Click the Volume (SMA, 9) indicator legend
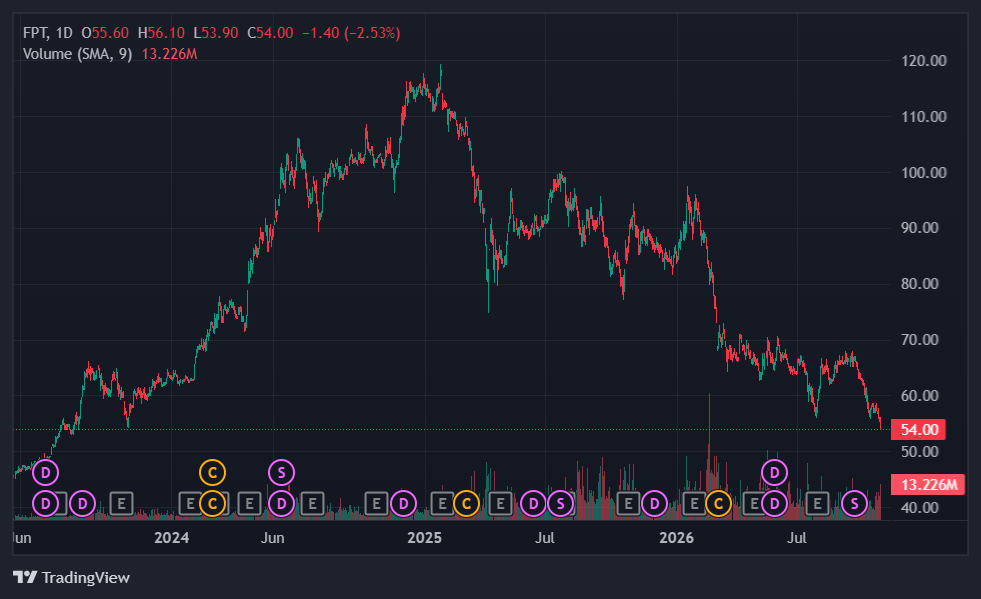Image resolution: width=981 pixels, height=599 pixels. pyautogui.click(x=78, y=54)
